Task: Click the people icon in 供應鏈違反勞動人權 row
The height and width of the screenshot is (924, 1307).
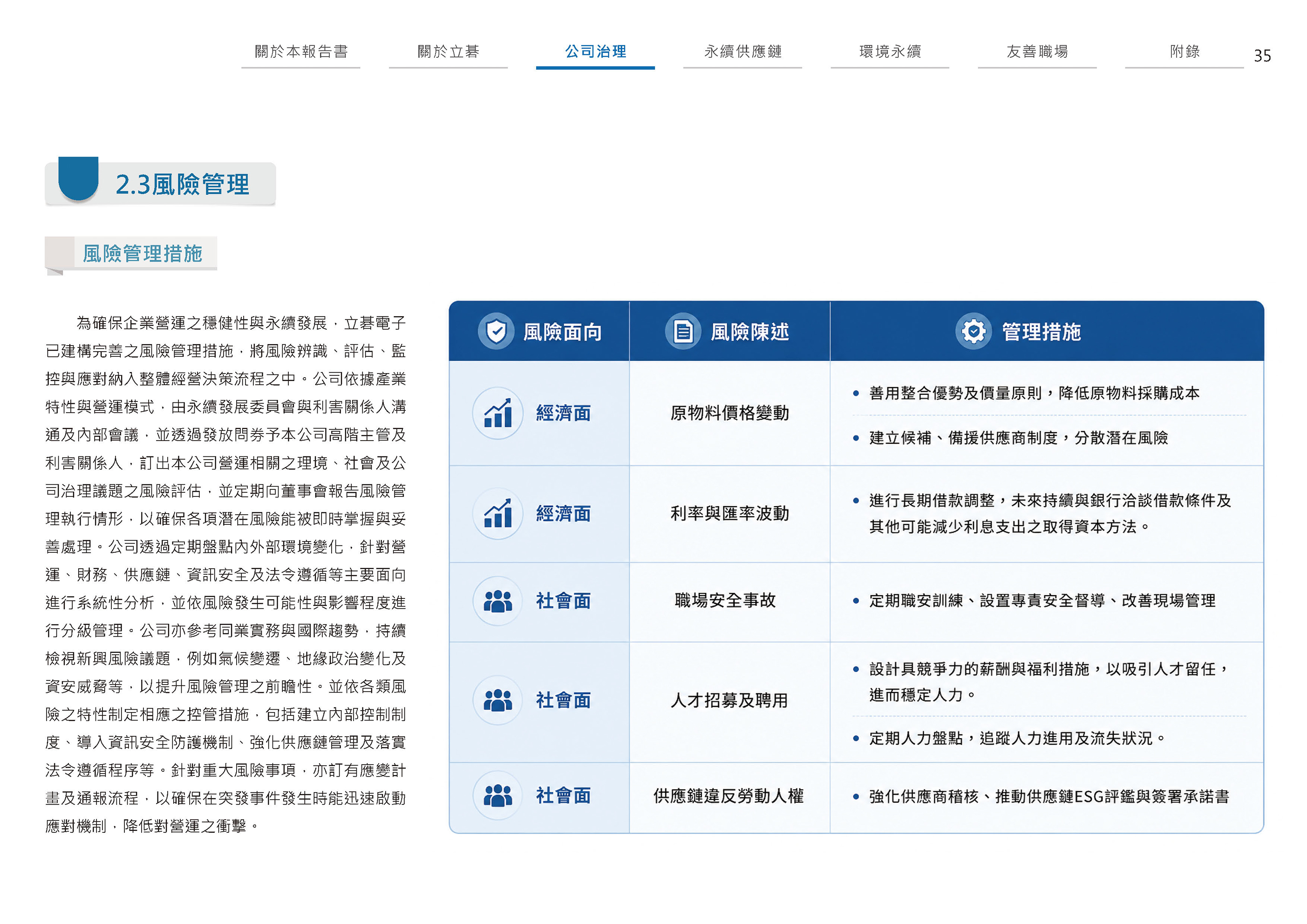Action: [x=497, y=795]
